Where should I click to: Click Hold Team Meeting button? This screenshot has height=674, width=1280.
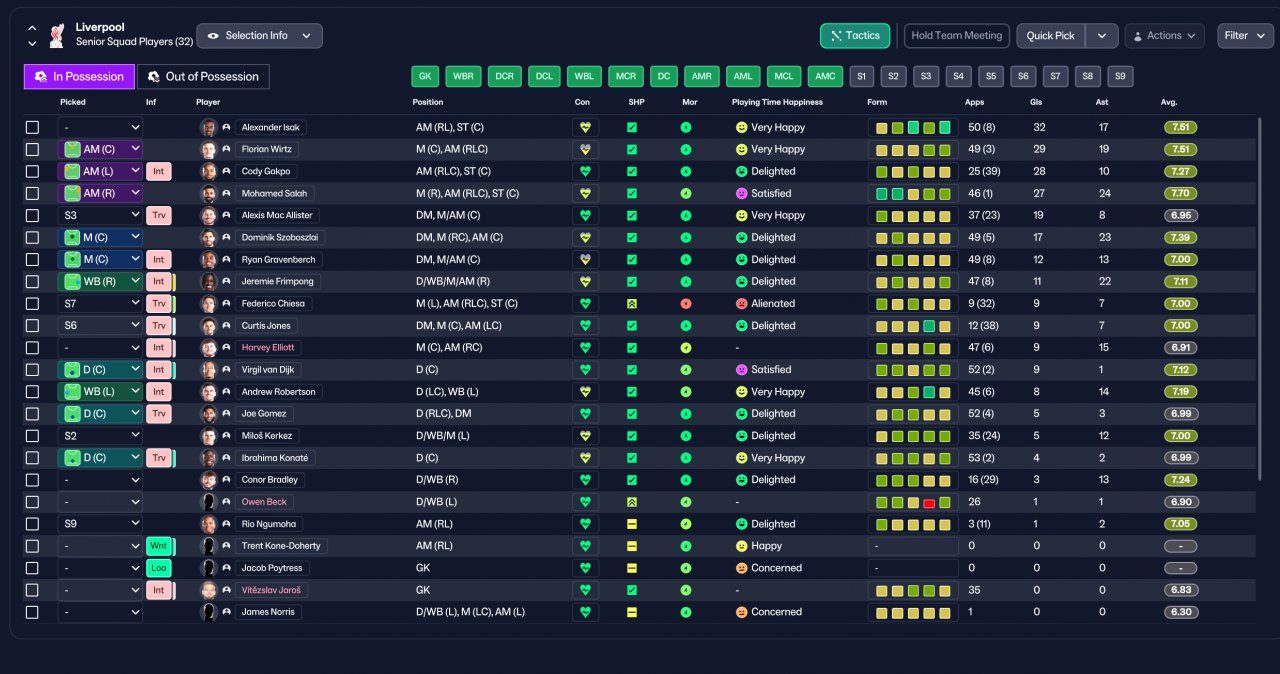click(956, 36)
